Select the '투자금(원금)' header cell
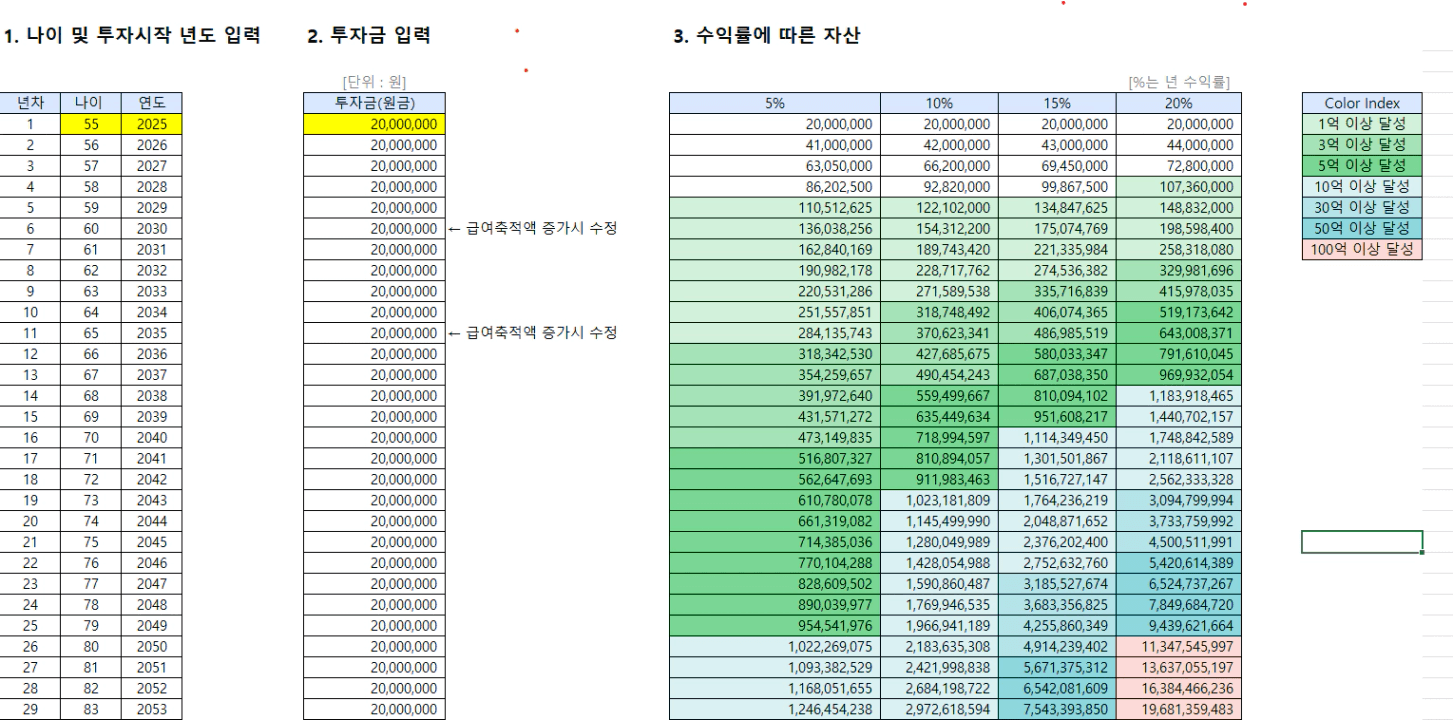Screen dimensions: 1453x720 374,104
